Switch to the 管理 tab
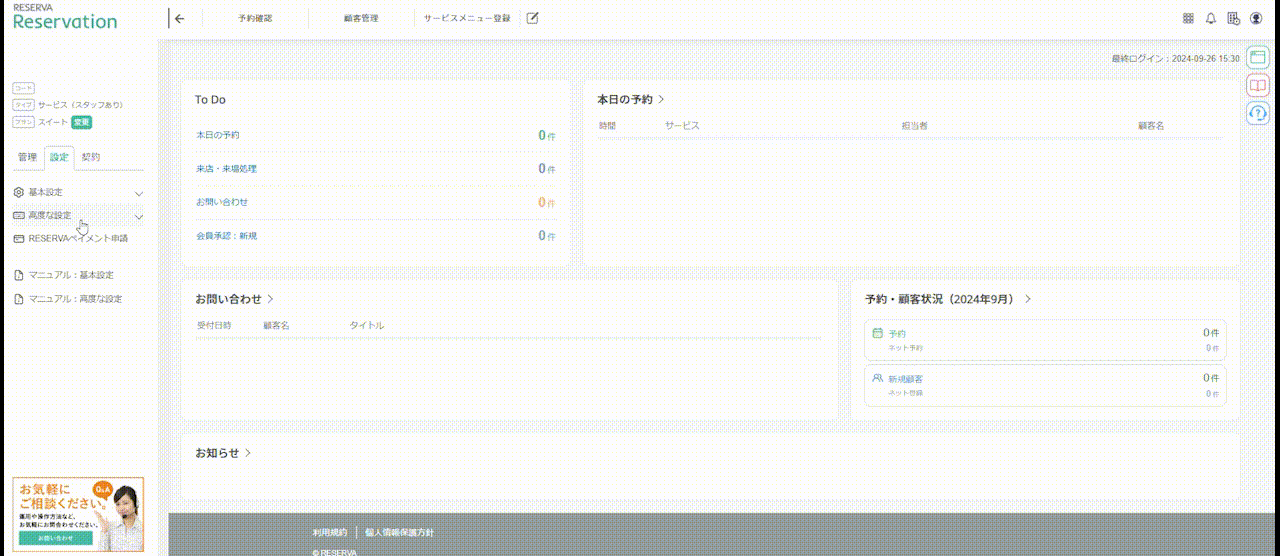 27,157
